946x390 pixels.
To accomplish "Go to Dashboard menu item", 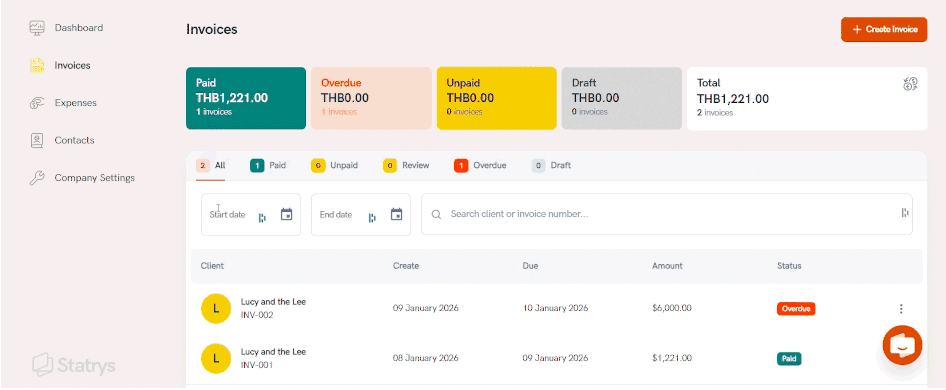I will [x=78, y=28].
